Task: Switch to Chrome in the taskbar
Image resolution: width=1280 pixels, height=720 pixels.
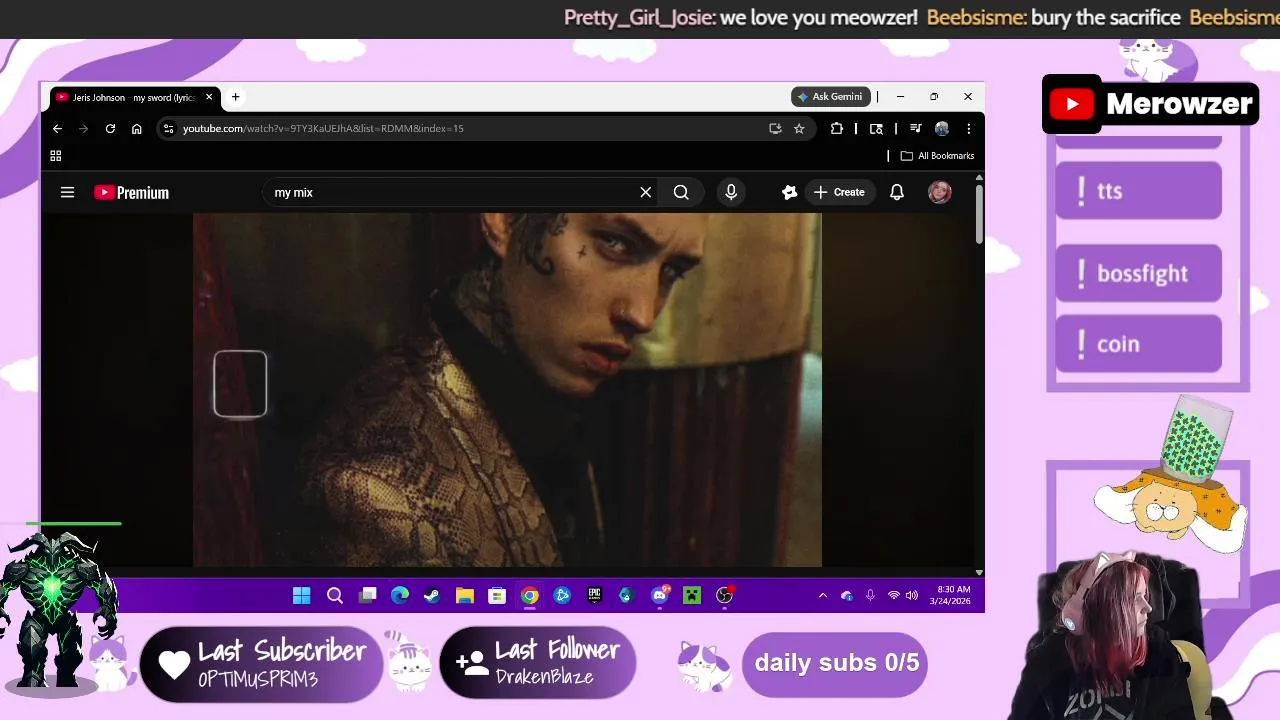Action: [x=529, y=596]
